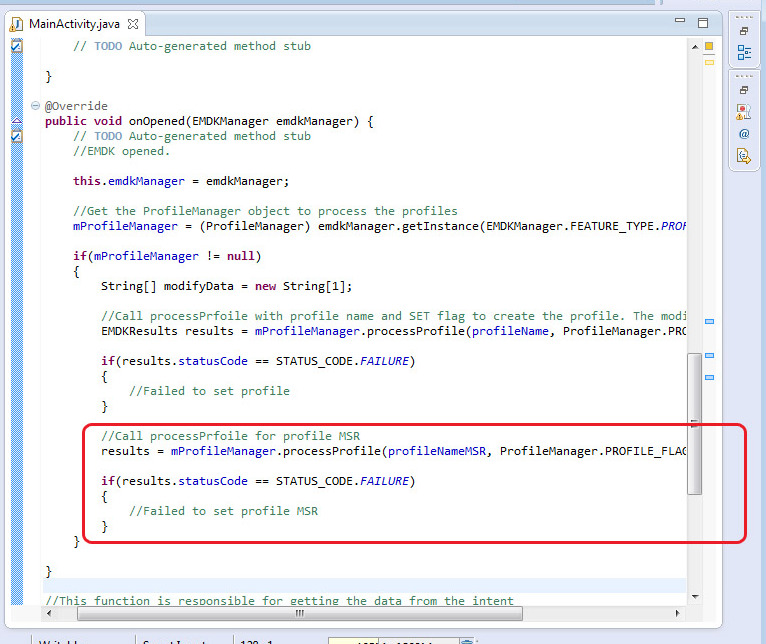Image resolution: width=766 pixels, height=644 pixels.
Task: Restore the upper minimized view stack
Action: tap(744, 31)
